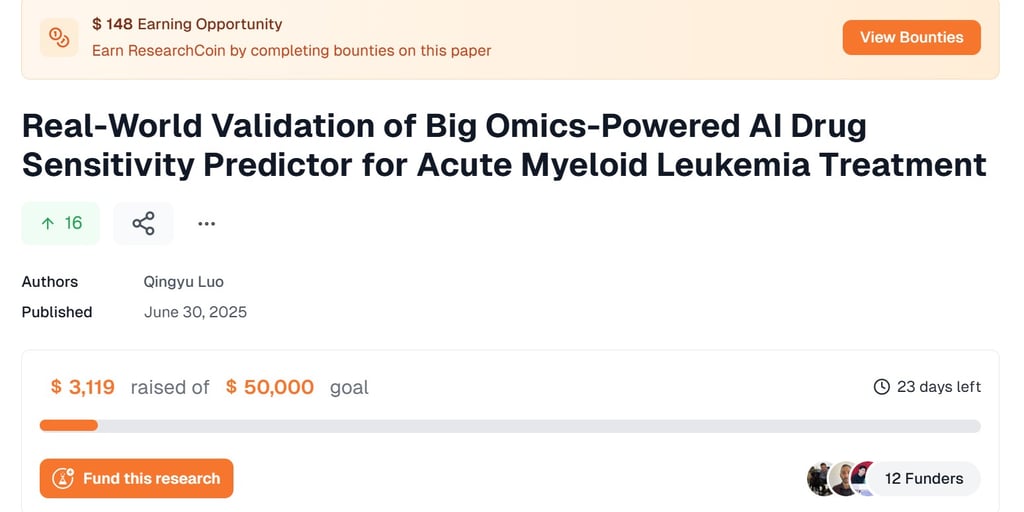
Task: Open the three-dot more options menu
Action: 206,224
